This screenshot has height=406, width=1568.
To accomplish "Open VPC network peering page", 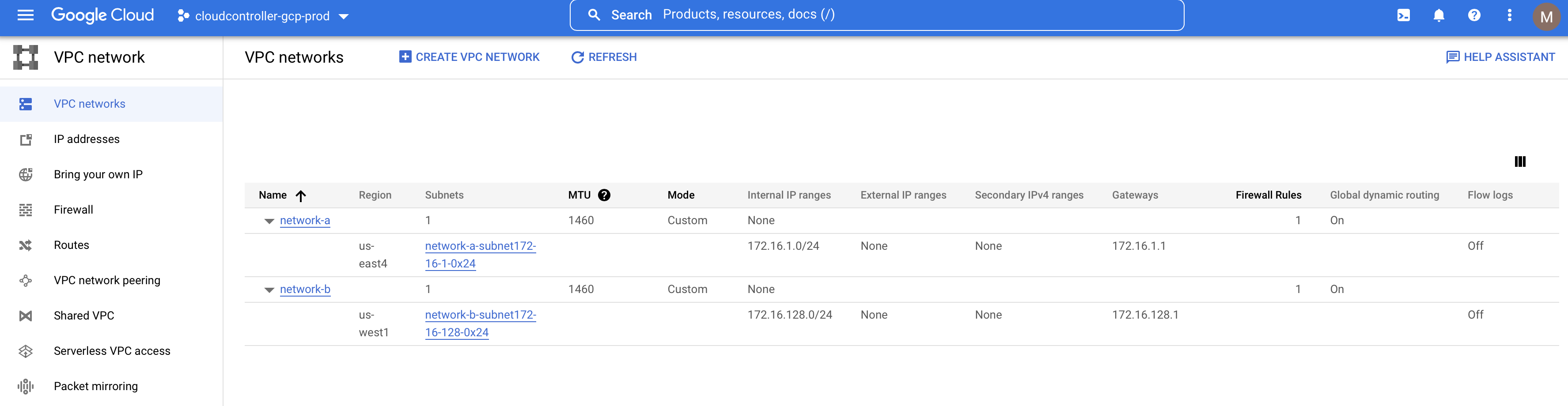I will pos(106,280).
